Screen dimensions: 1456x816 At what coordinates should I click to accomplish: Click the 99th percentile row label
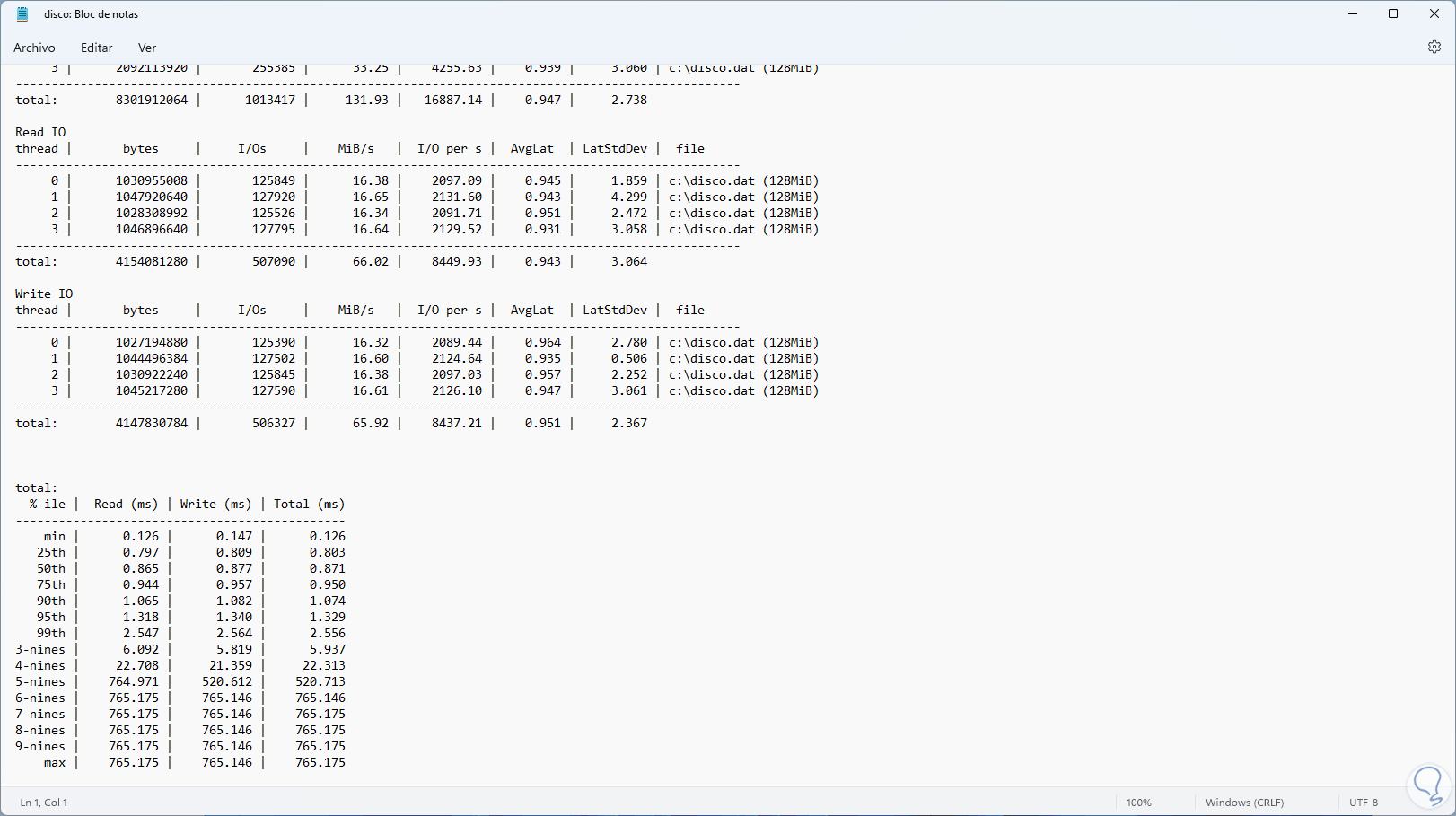coord(51,633)
